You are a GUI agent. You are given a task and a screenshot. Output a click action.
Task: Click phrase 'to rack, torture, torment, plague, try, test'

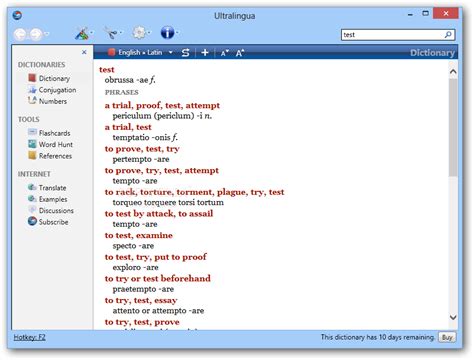coord(194,192)
